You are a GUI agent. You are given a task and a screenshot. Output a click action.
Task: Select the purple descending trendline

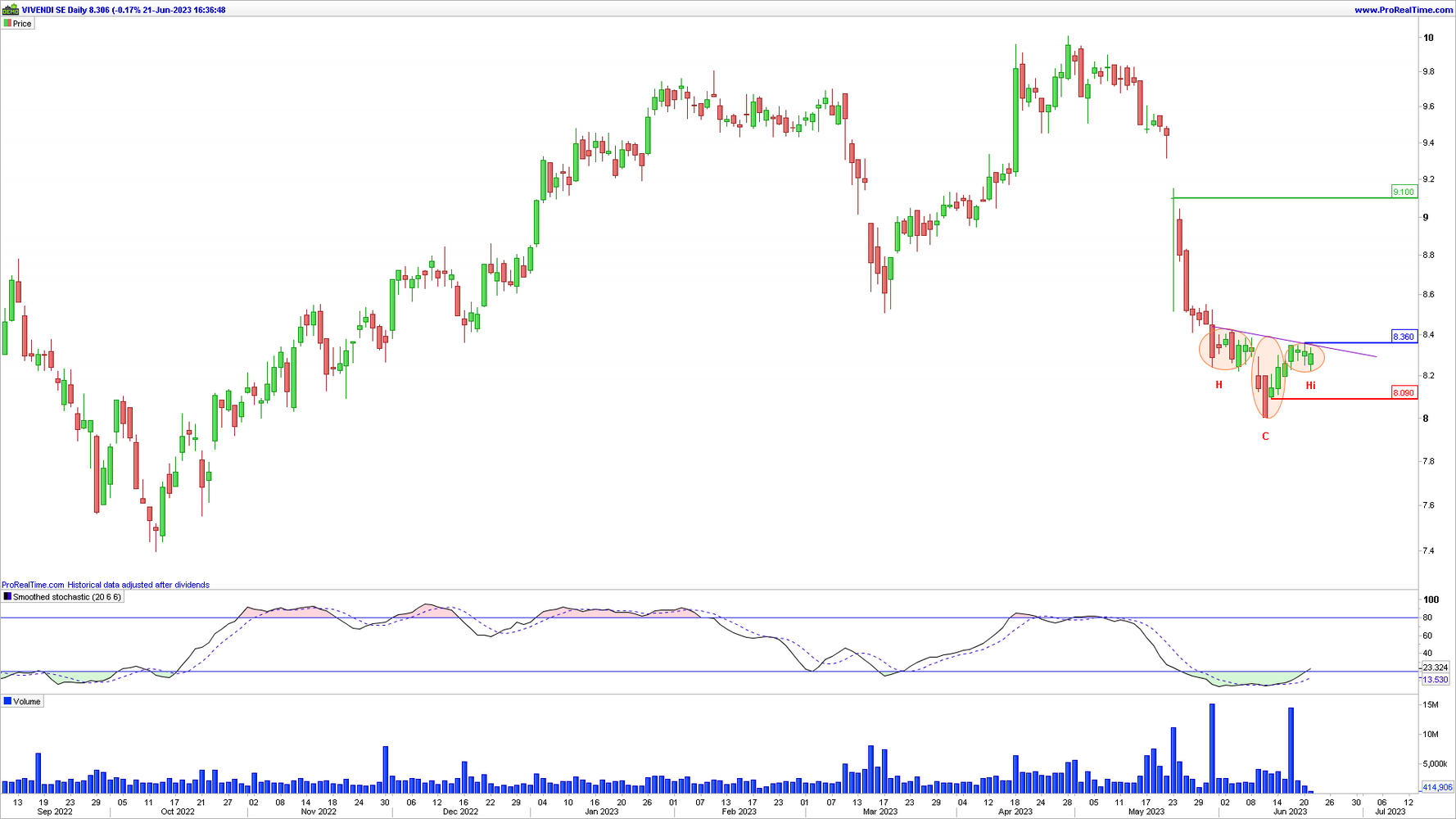pos(1294,342)
